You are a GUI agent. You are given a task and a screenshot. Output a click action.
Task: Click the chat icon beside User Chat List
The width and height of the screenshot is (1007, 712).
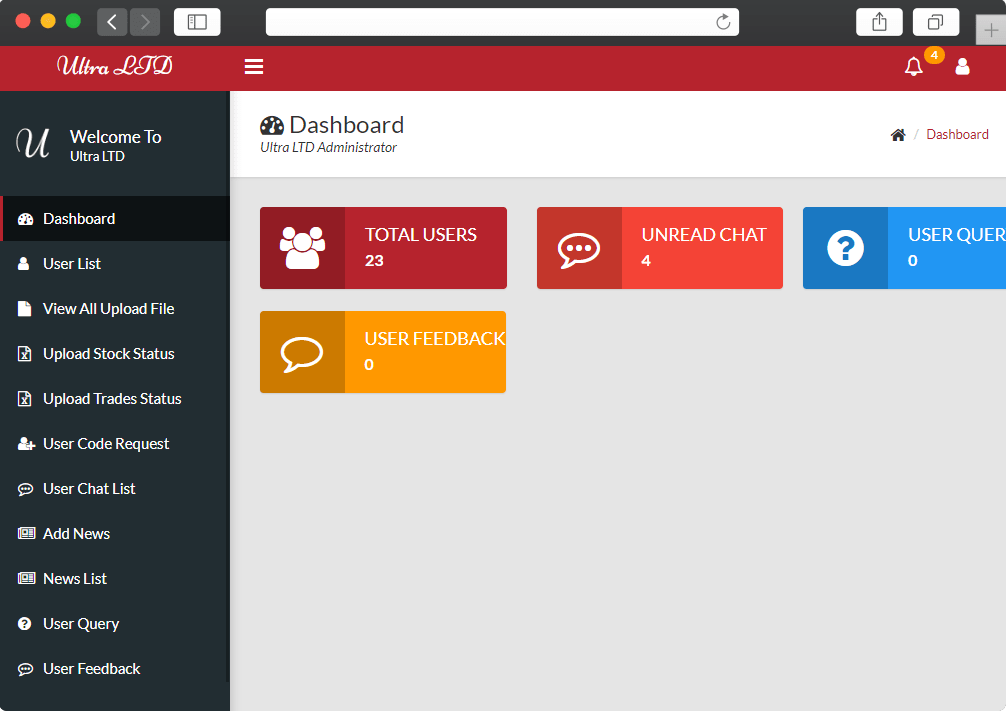(25, 489)
